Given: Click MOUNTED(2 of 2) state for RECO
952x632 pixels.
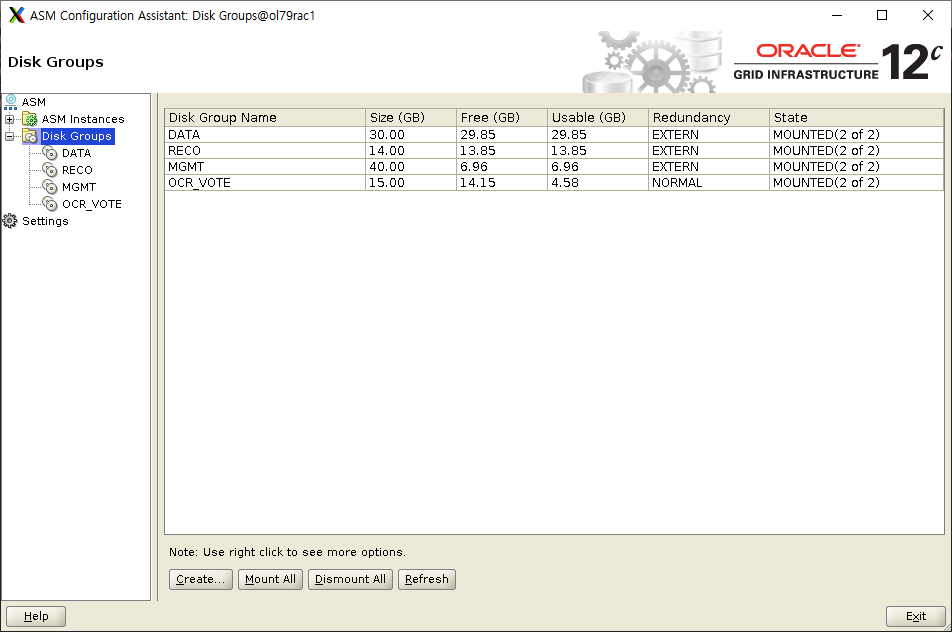Looking at the screenshot, I should 857,151.
